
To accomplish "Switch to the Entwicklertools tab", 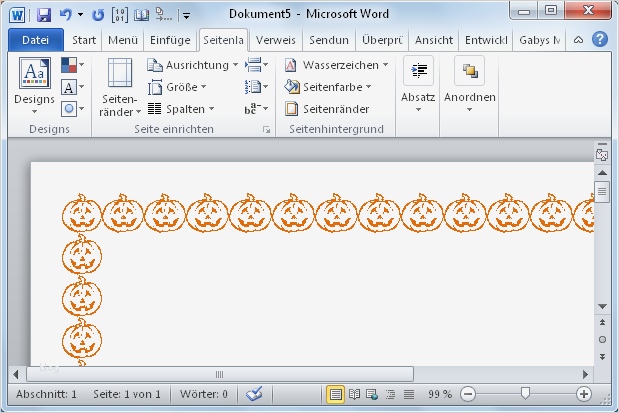I will (x=486, y=40).
